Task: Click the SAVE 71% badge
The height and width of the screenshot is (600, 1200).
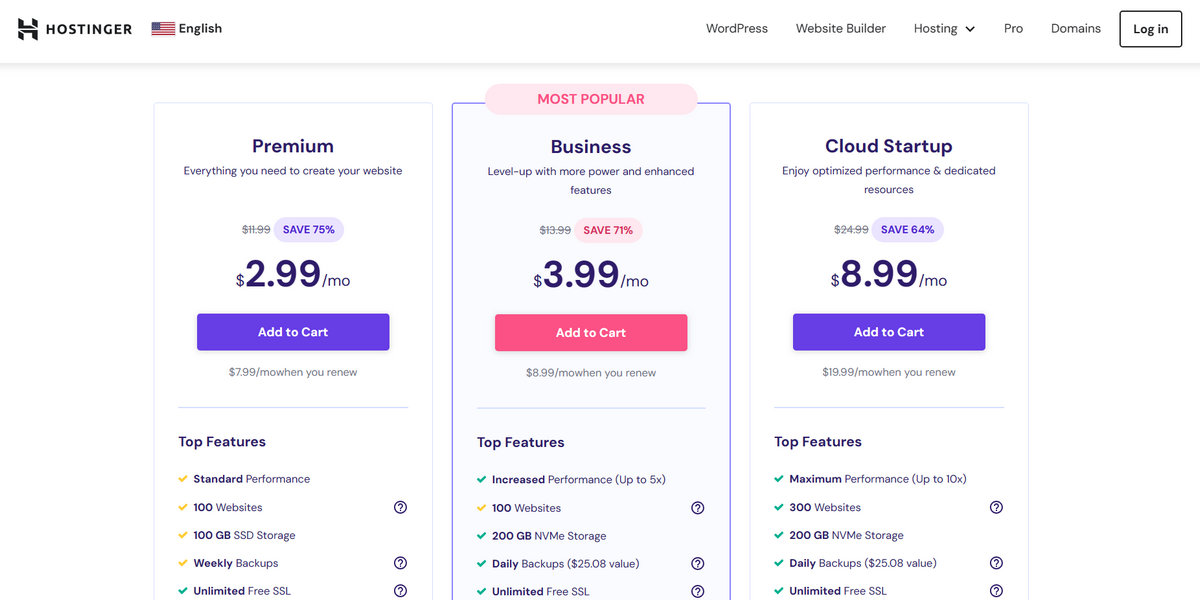Action: click(x=608, y=230)
